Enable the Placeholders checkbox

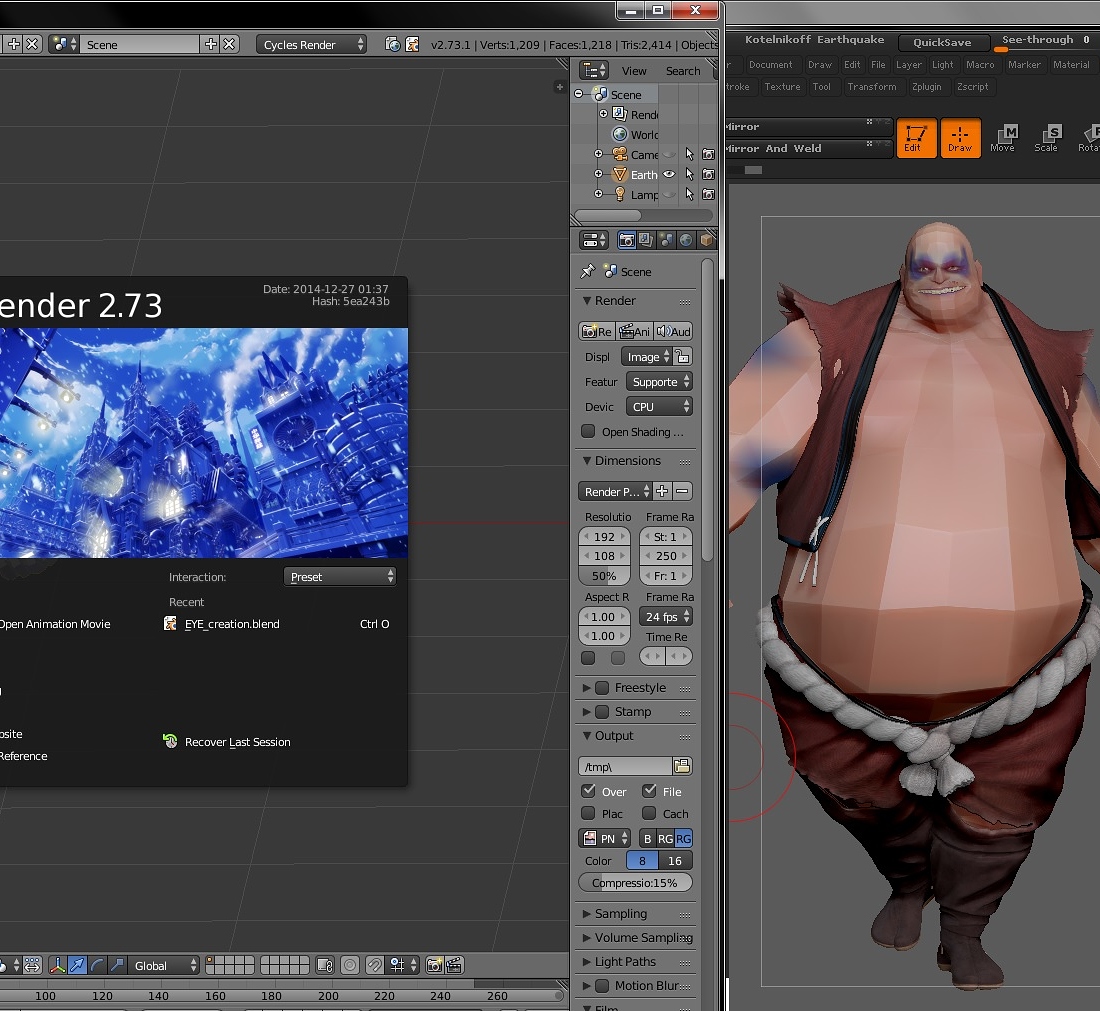[589, 813]
